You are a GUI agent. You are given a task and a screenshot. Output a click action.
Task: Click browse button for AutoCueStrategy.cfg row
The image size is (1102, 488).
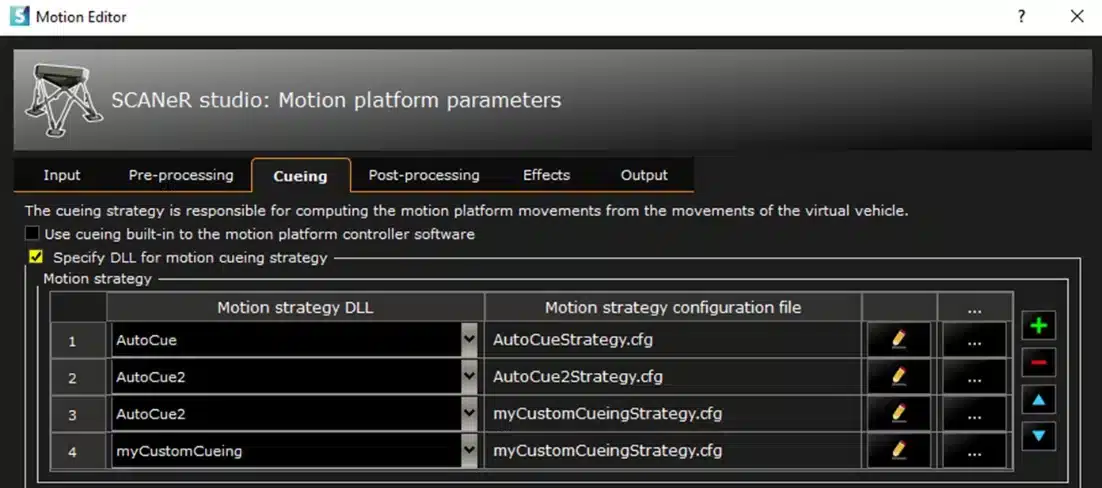point(974,340)
